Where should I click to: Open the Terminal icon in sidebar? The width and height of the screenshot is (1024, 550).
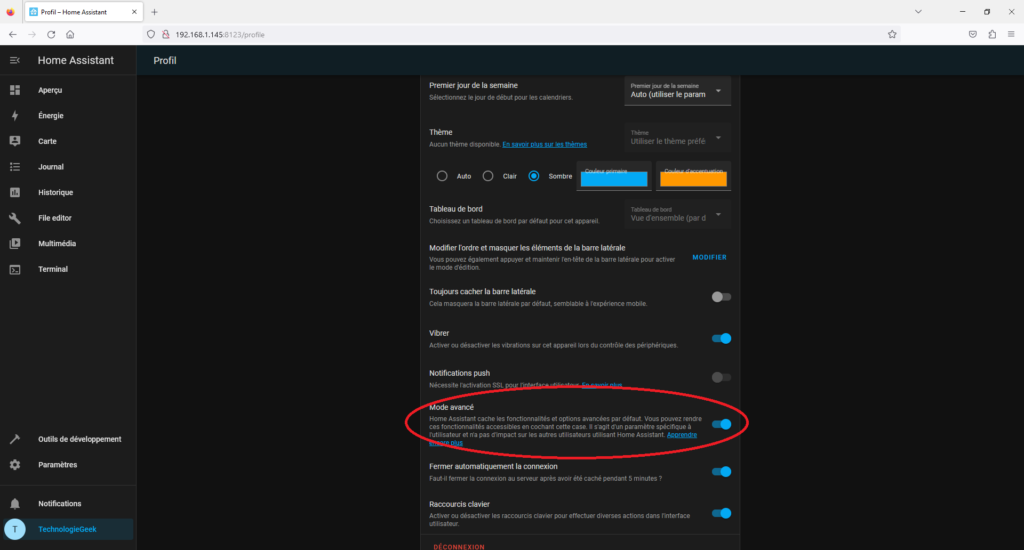[15, 269]
